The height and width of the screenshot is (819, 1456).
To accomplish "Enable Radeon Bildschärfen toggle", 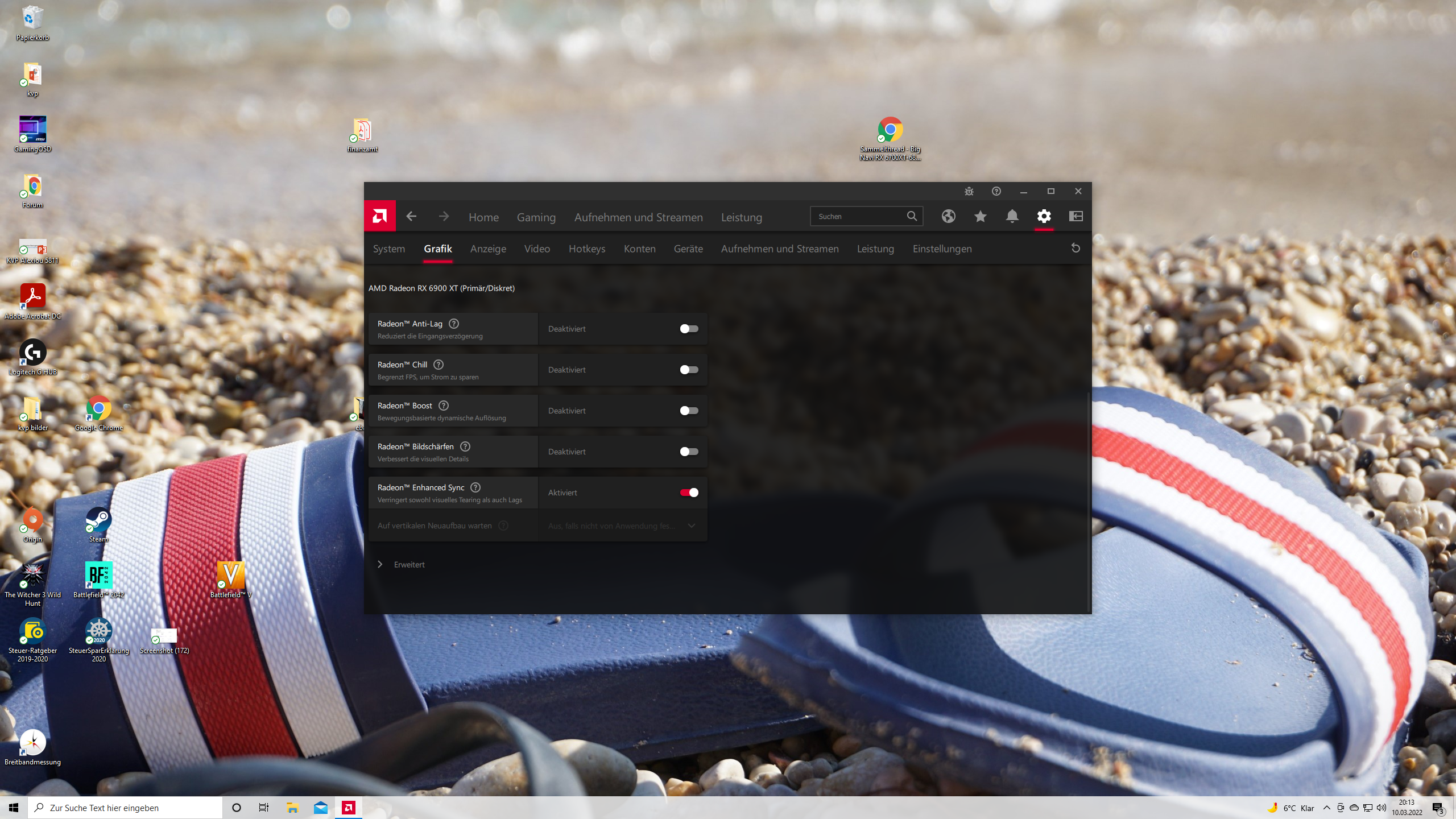I will [x=689, y=452].
